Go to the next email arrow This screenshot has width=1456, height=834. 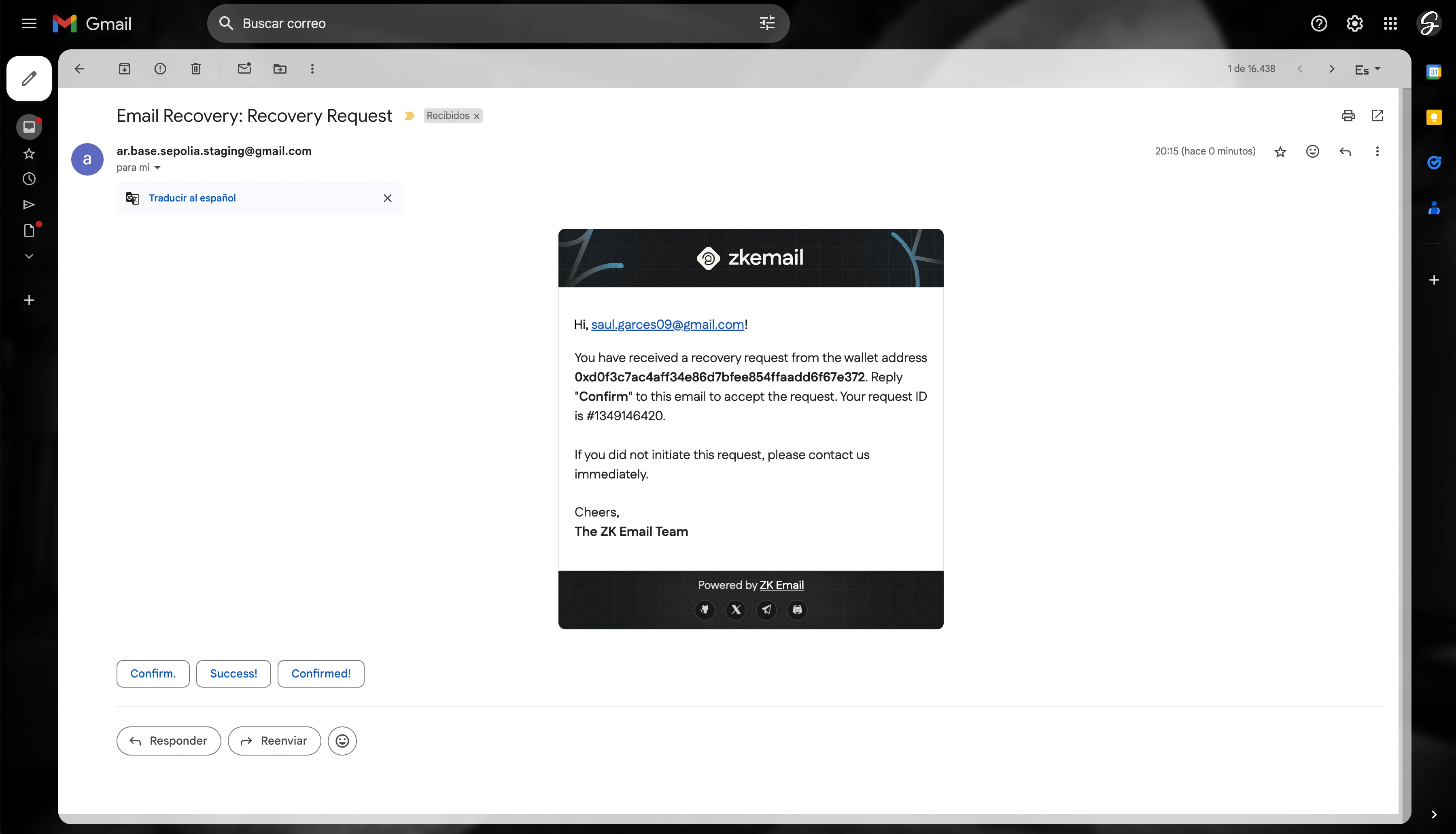point(1332,69)
